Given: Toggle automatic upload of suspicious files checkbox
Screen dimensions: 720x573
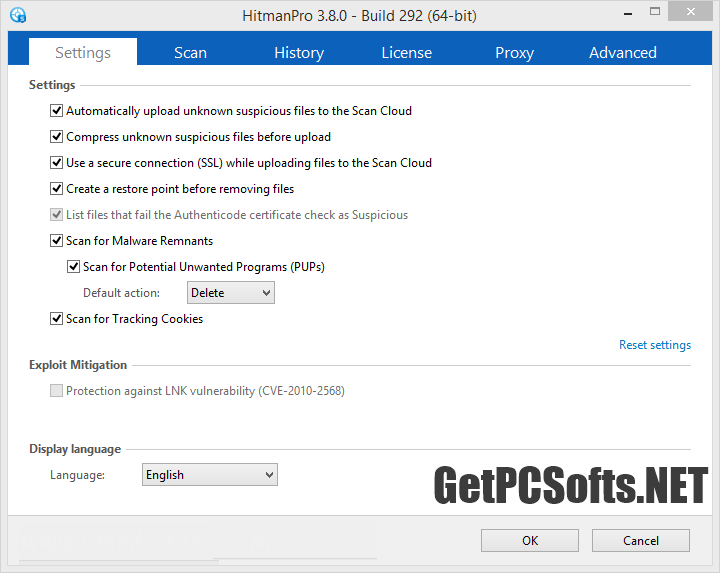Looking at the screenshot, I should pos(56,111).
